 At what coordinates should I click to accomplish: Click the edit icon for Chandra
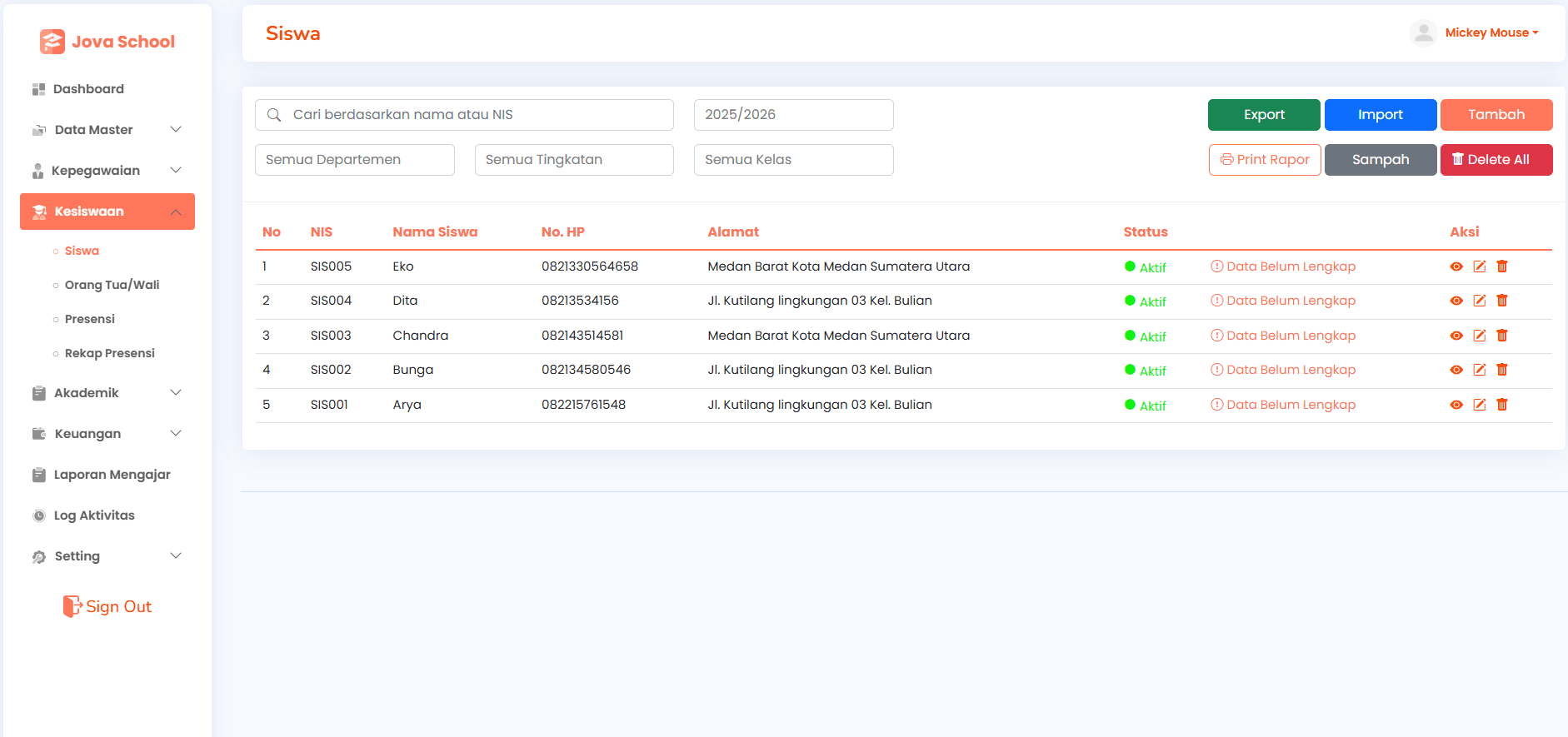click(x=1479, y=336)
